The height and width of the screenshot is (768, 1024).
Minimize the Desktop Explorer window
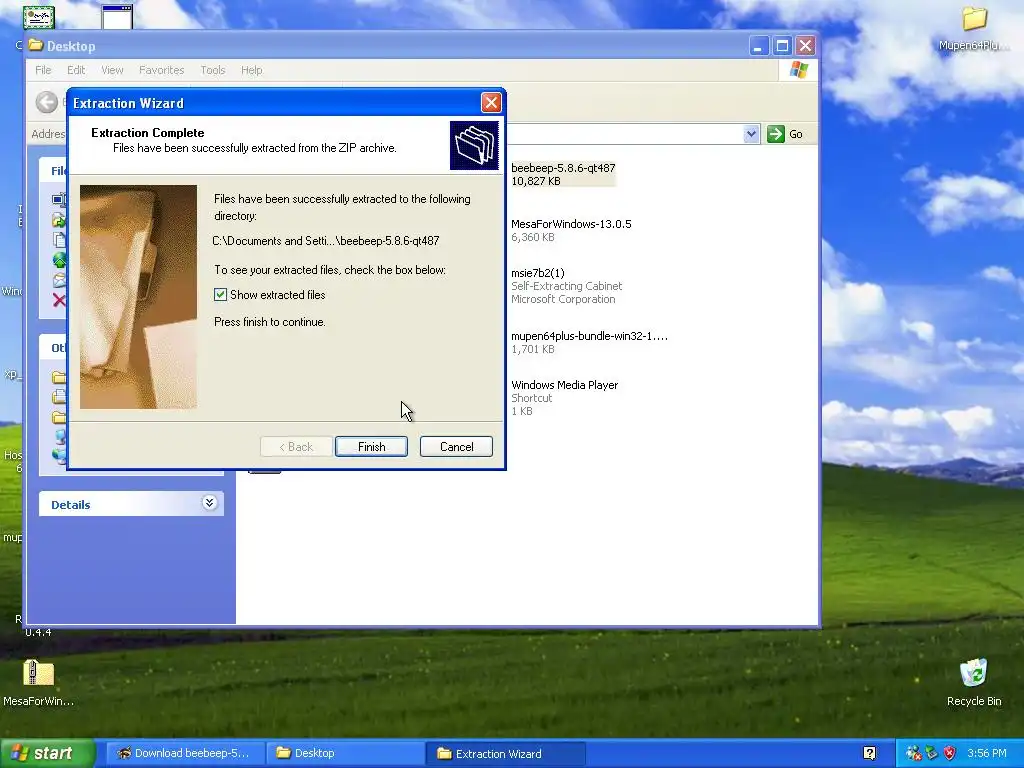click(758, 46)
